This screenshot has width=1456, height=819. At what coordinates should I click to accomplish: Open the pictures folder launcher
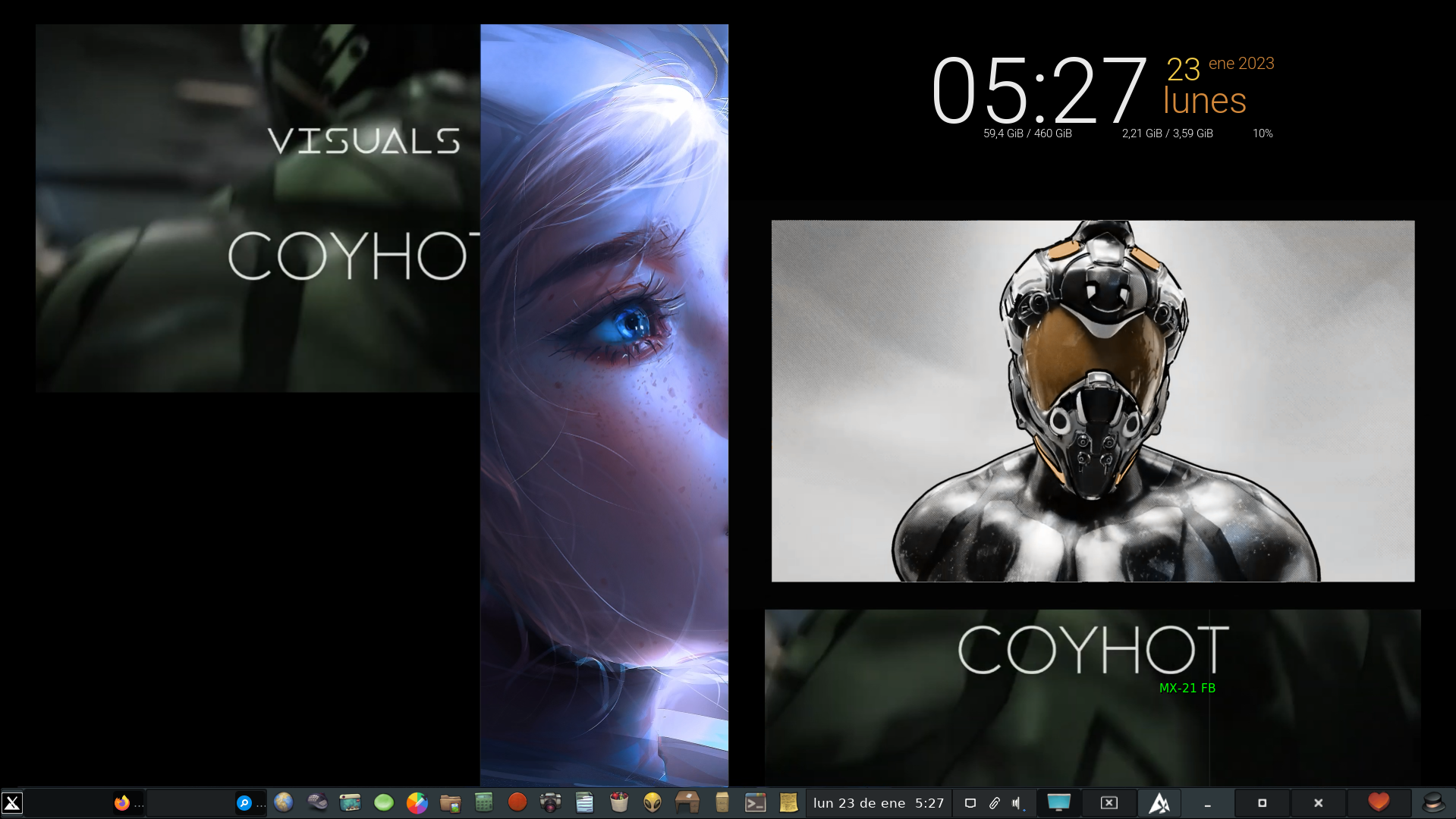pyautogui.click(x=451, y=802)
